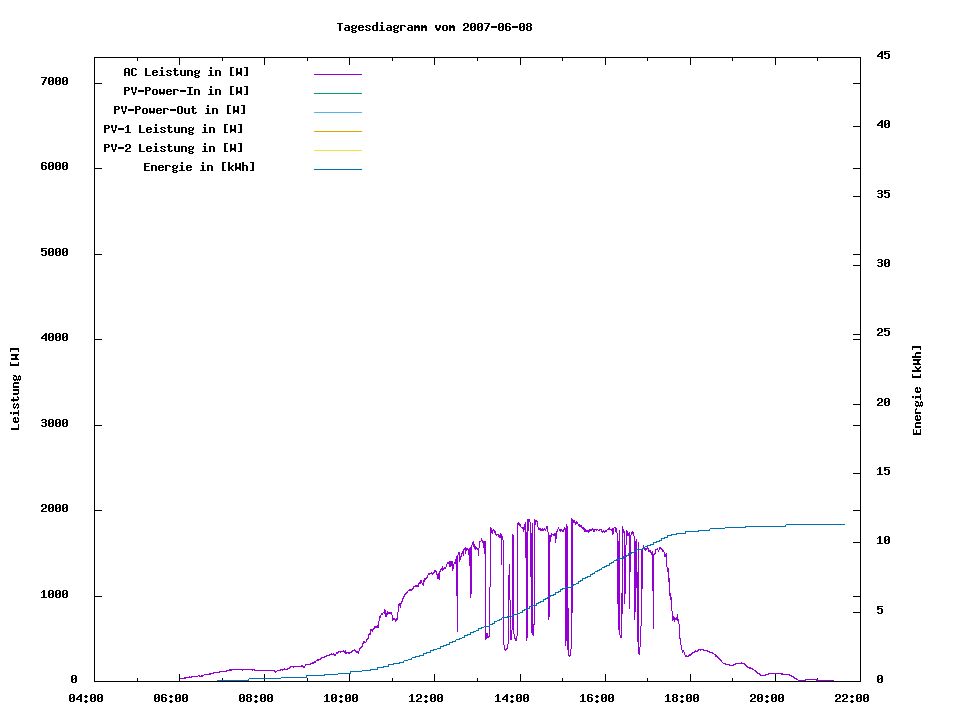Click the Energie in [kWh] legend label

[199, 167]
